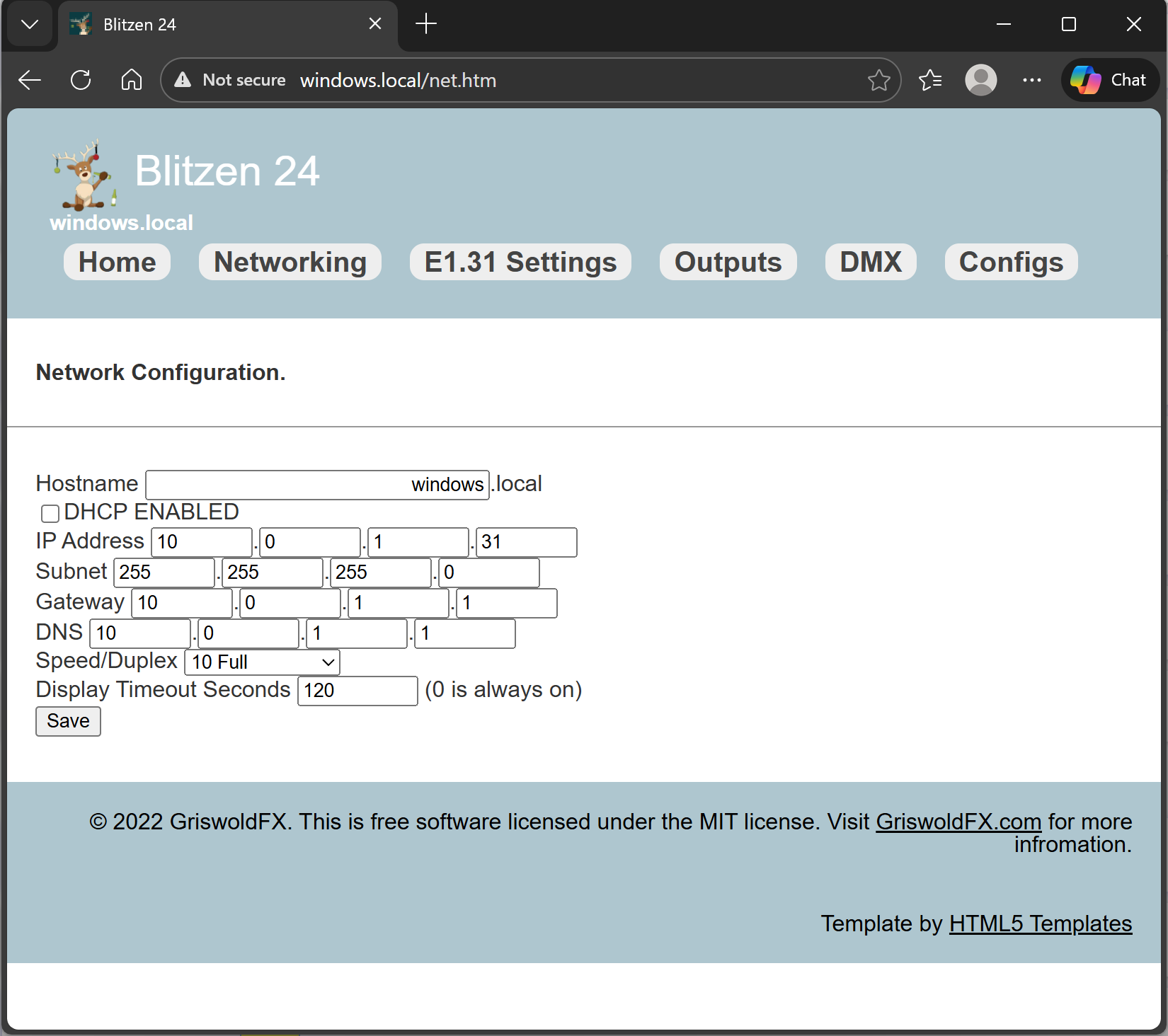Click the browser back arrow
Image resolution: width=1168 pixels, height=1036 pixels.
(x=30, y=80)
